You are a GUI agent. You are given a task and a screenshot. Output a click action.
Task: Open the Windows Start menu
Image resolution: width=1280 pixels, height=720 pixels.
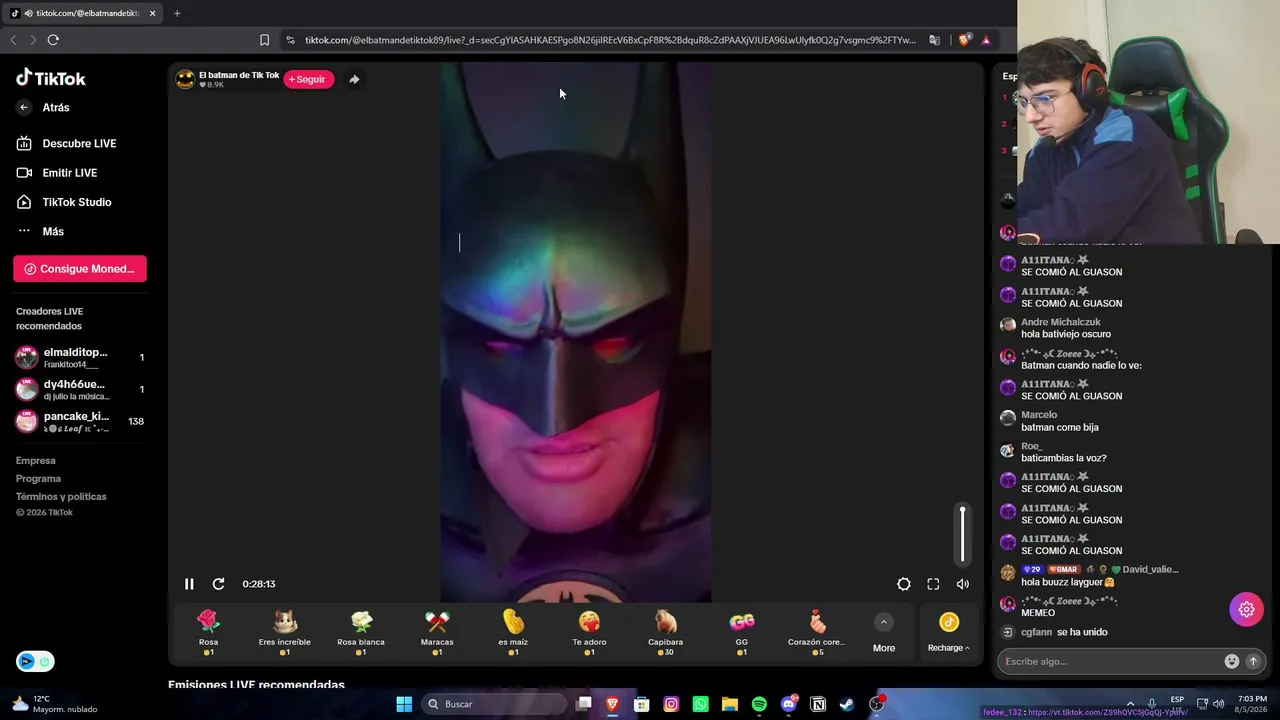[x=404, y=704]
